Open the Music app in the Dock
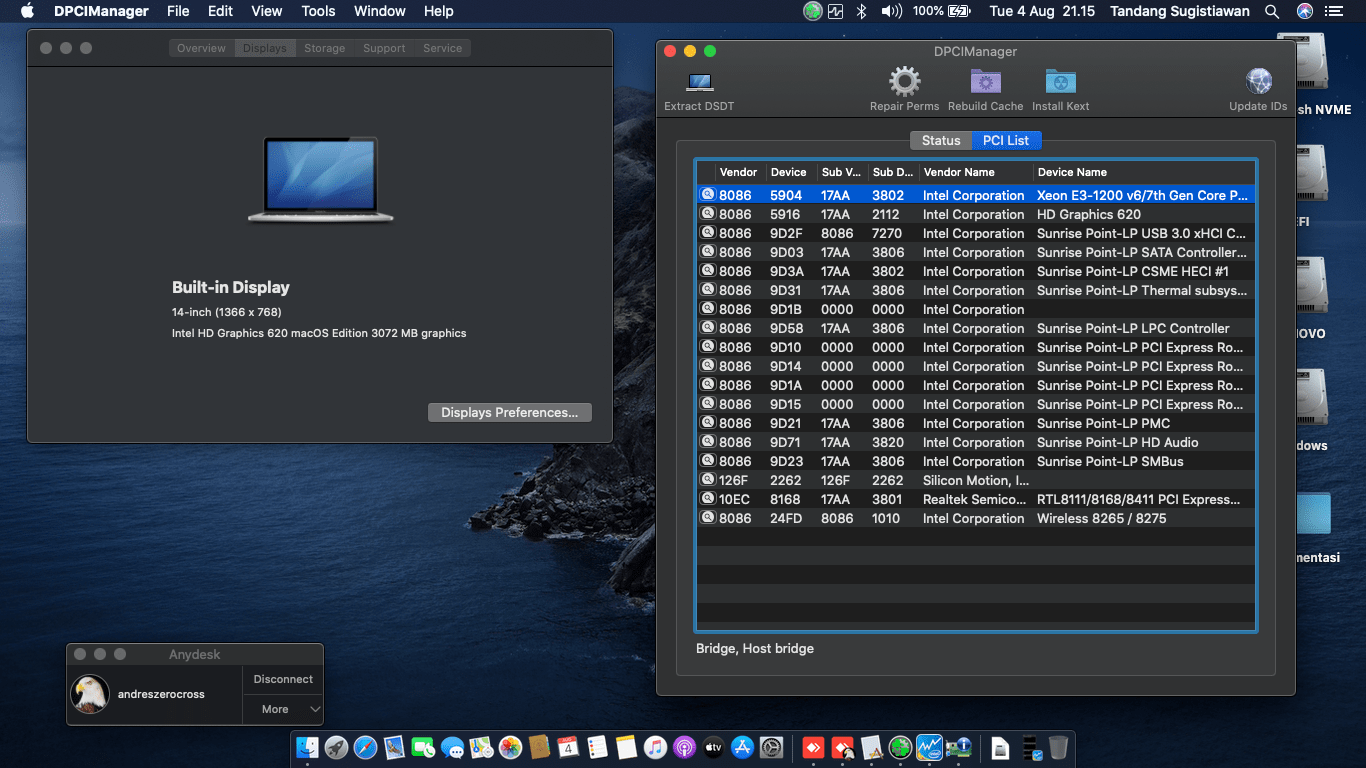 coord(656,747)
